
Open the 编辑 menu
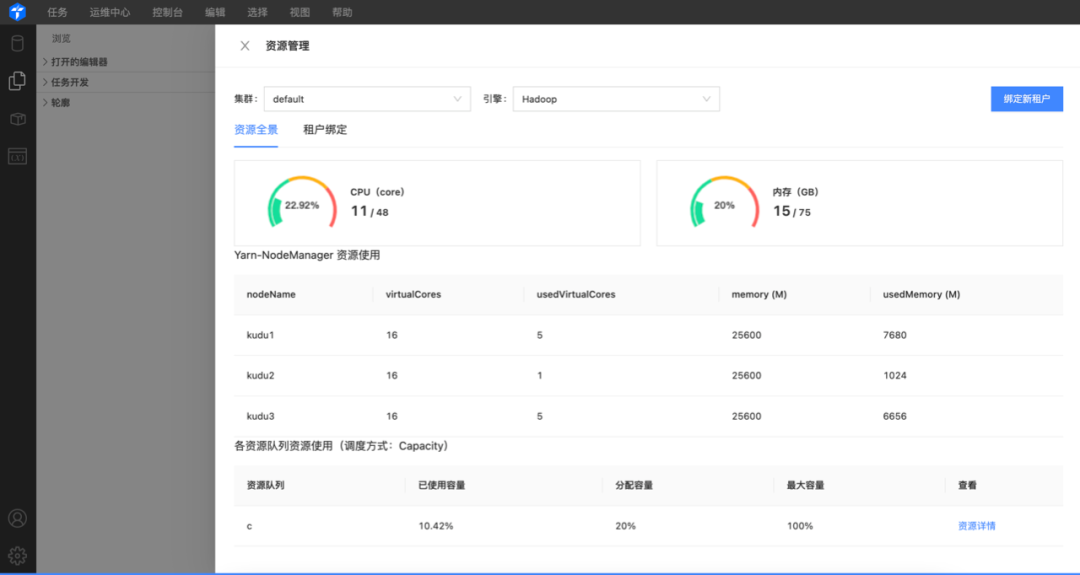[215, 12]
